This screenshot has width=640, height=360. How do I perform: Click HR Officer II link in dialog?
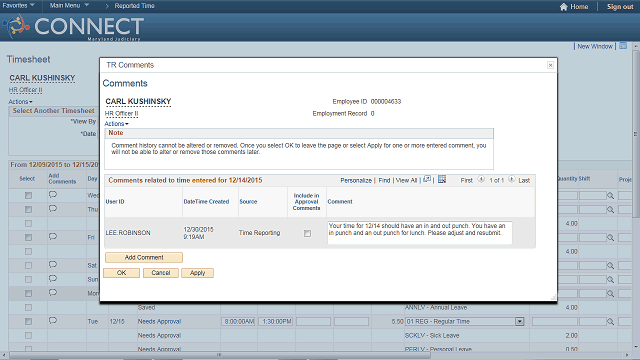[x=122, y=113]
